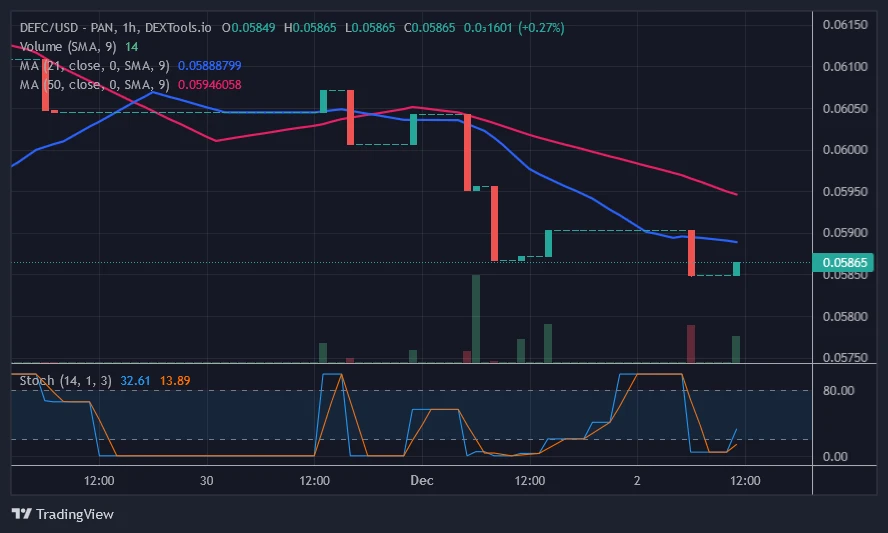The height and width of the screenshot is (533, 888).
Task: Click the first red candle at left
Action: click(x=45, y=87)
